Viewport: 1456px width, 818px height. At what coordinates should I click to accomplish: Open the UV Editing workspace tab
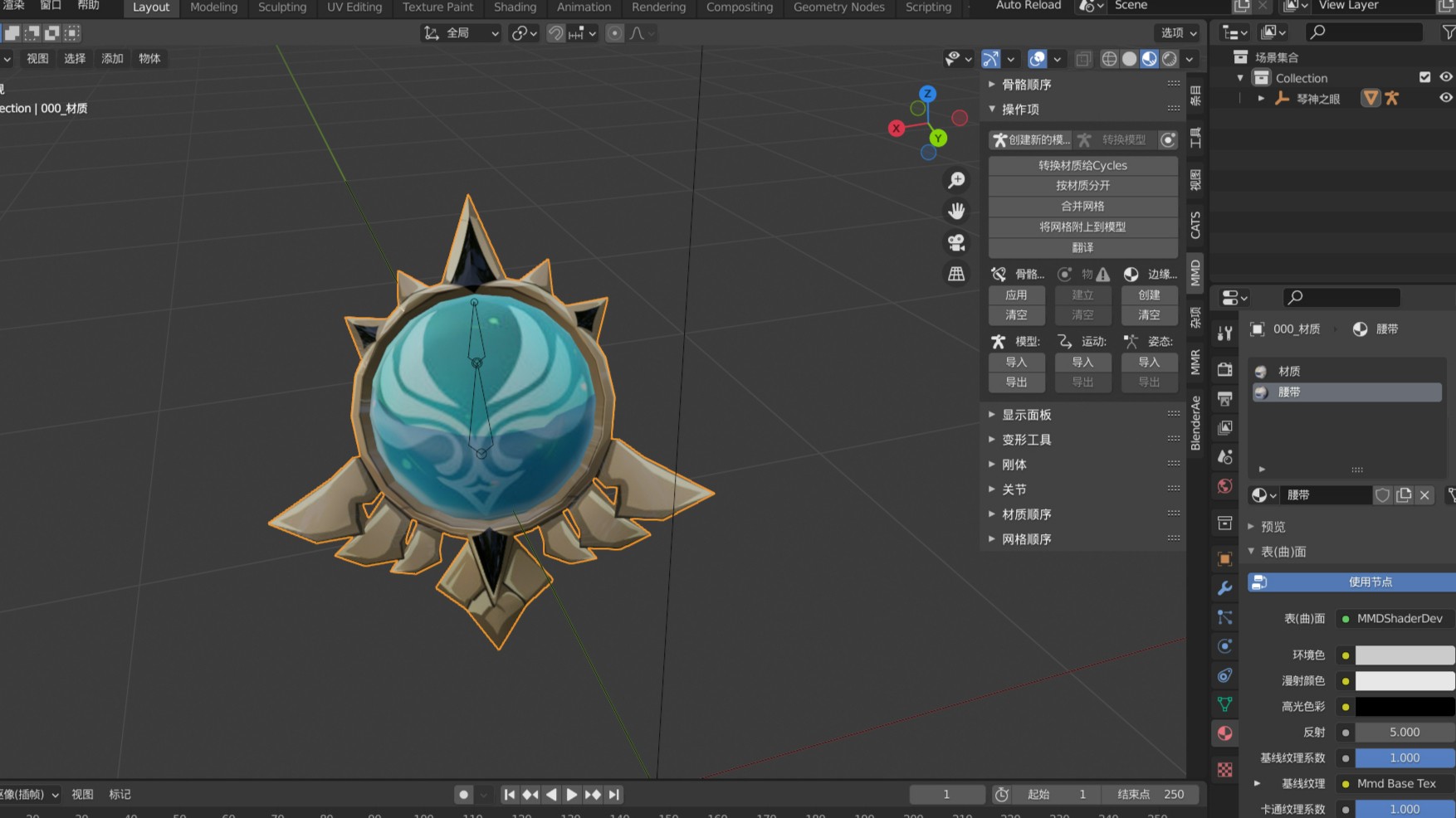pyautogui.click(x=354, y=7)
